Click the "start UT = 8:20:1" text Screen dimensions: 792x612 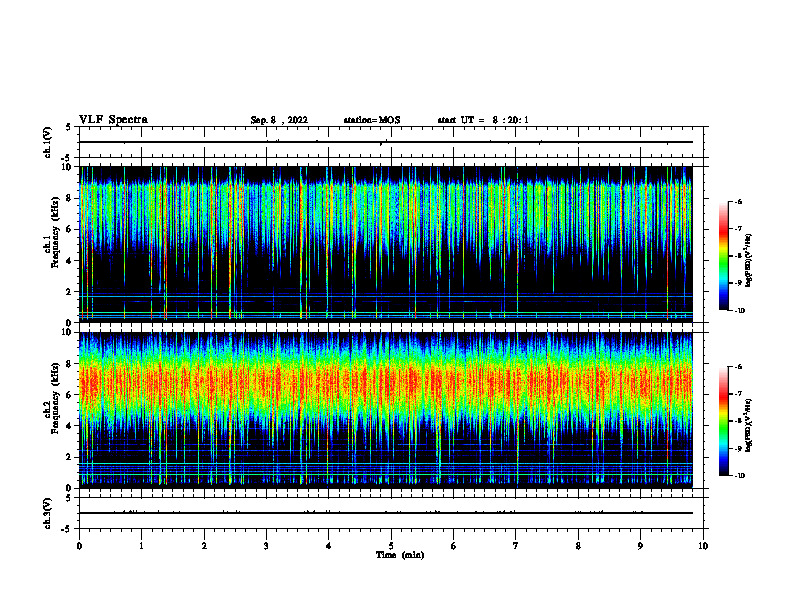coord(483,120)
